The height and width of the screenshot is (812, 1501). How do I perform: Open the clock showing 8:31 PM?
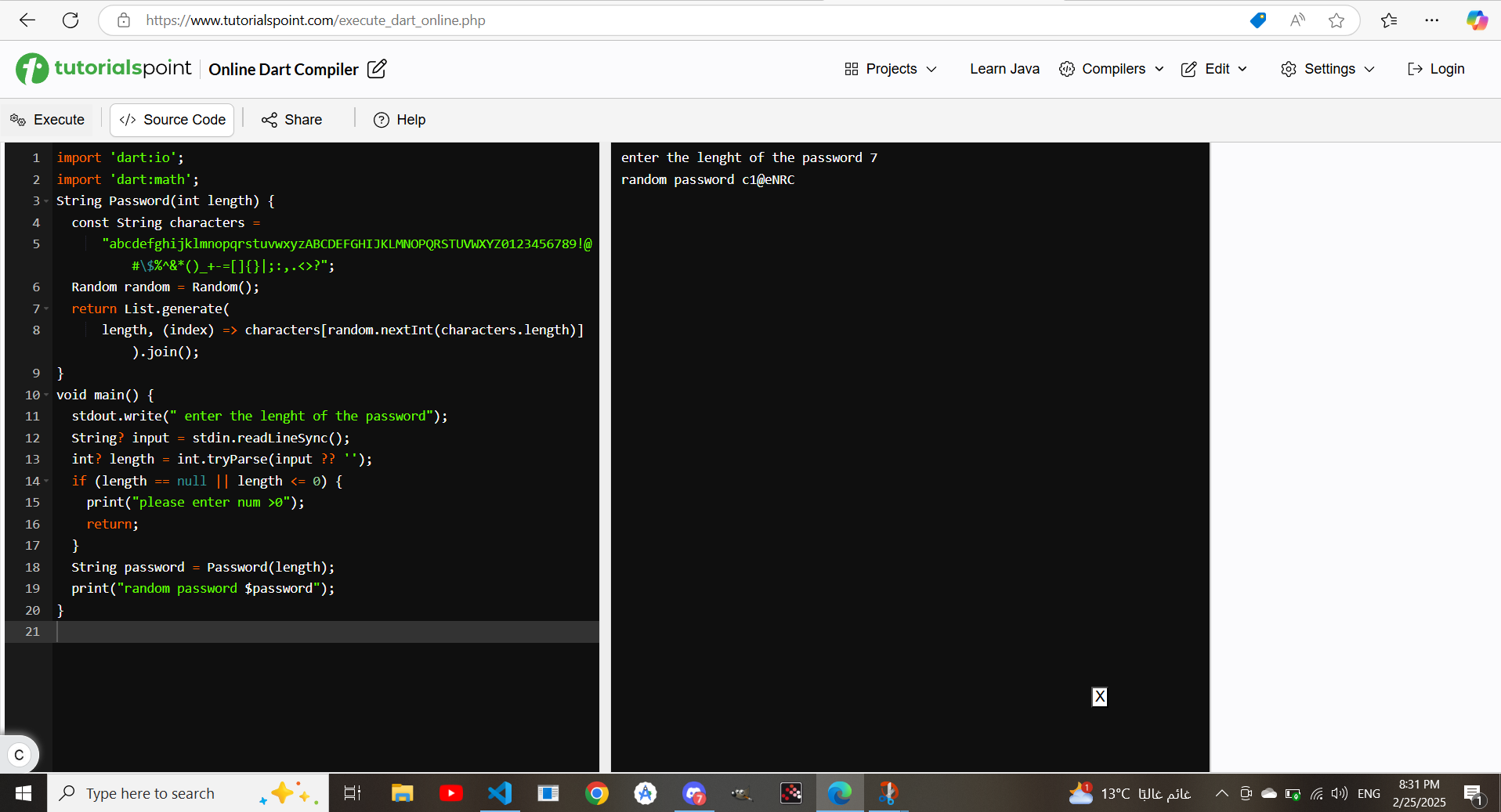click(1419, 793)
